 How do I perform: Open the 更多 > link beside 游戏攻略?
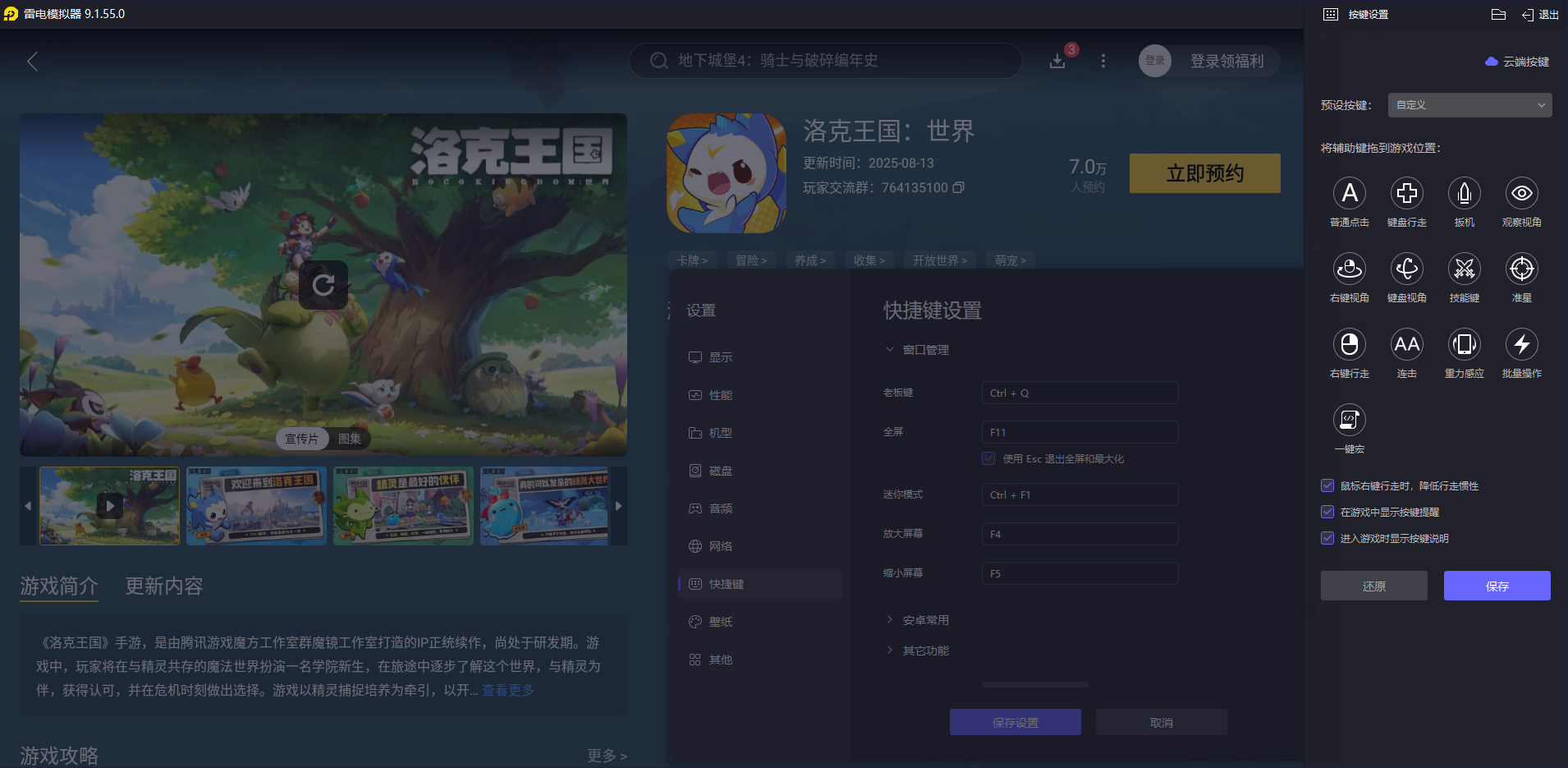[x=607, y=756]
